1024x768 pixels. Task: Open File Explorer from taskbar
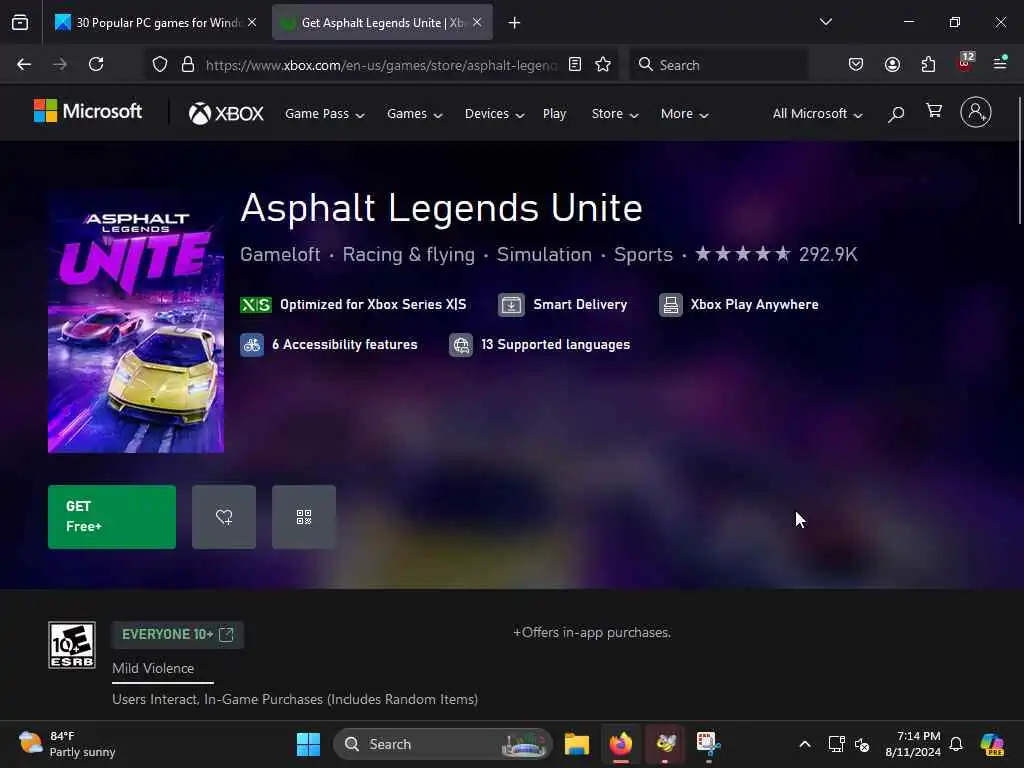(x=577, y=744)
